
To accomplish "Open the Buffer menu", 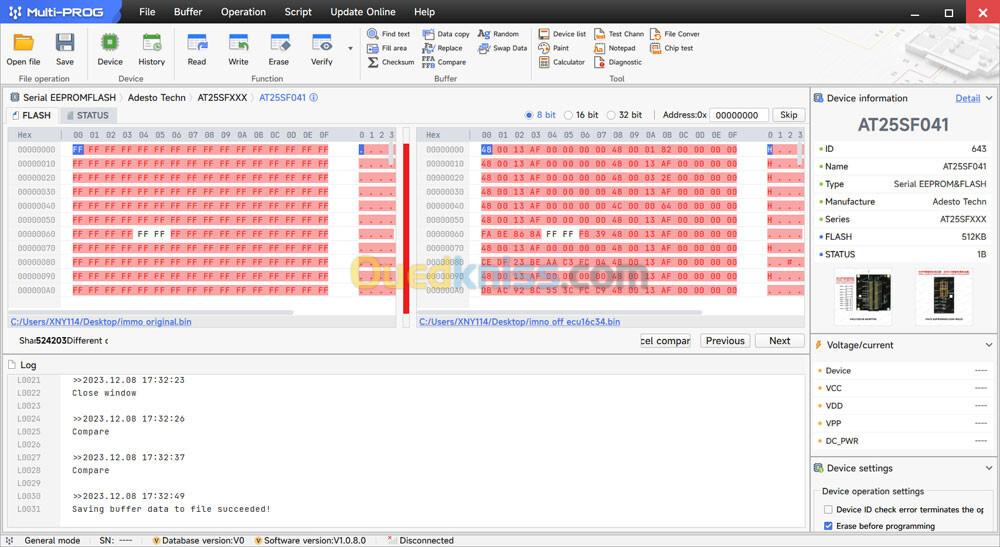I will point(187,12).
